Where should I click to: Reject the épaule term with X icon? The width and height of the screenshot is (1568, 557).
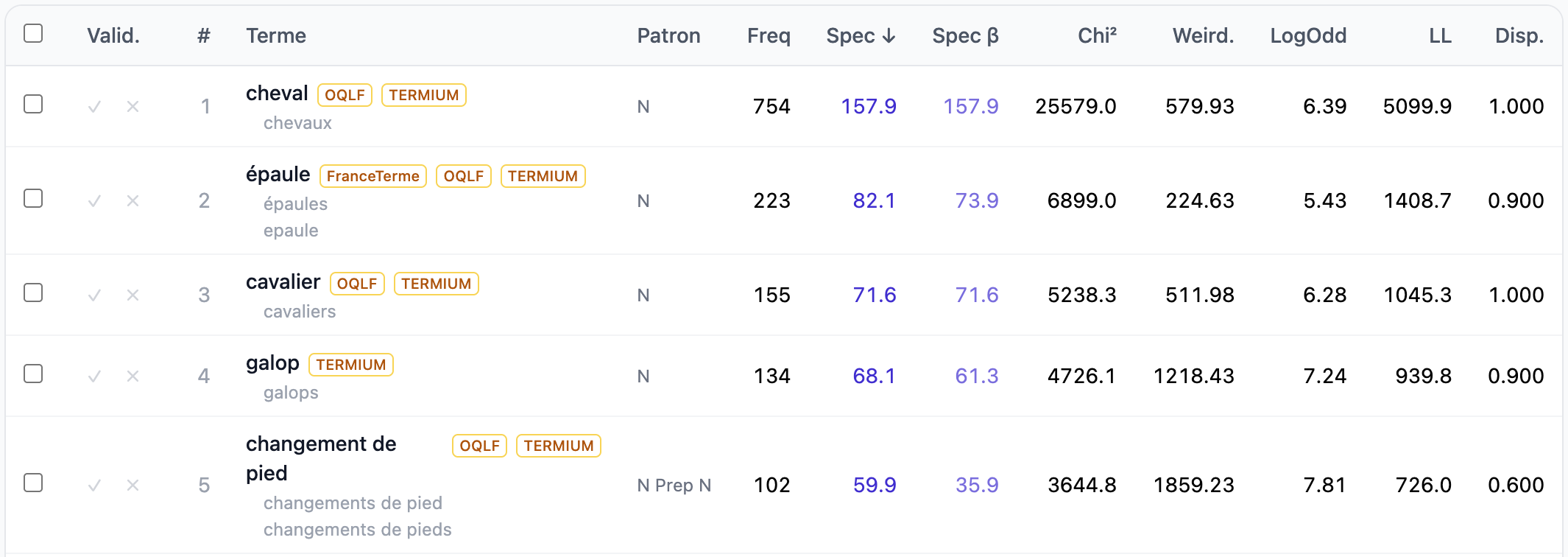tap(133, 201)
